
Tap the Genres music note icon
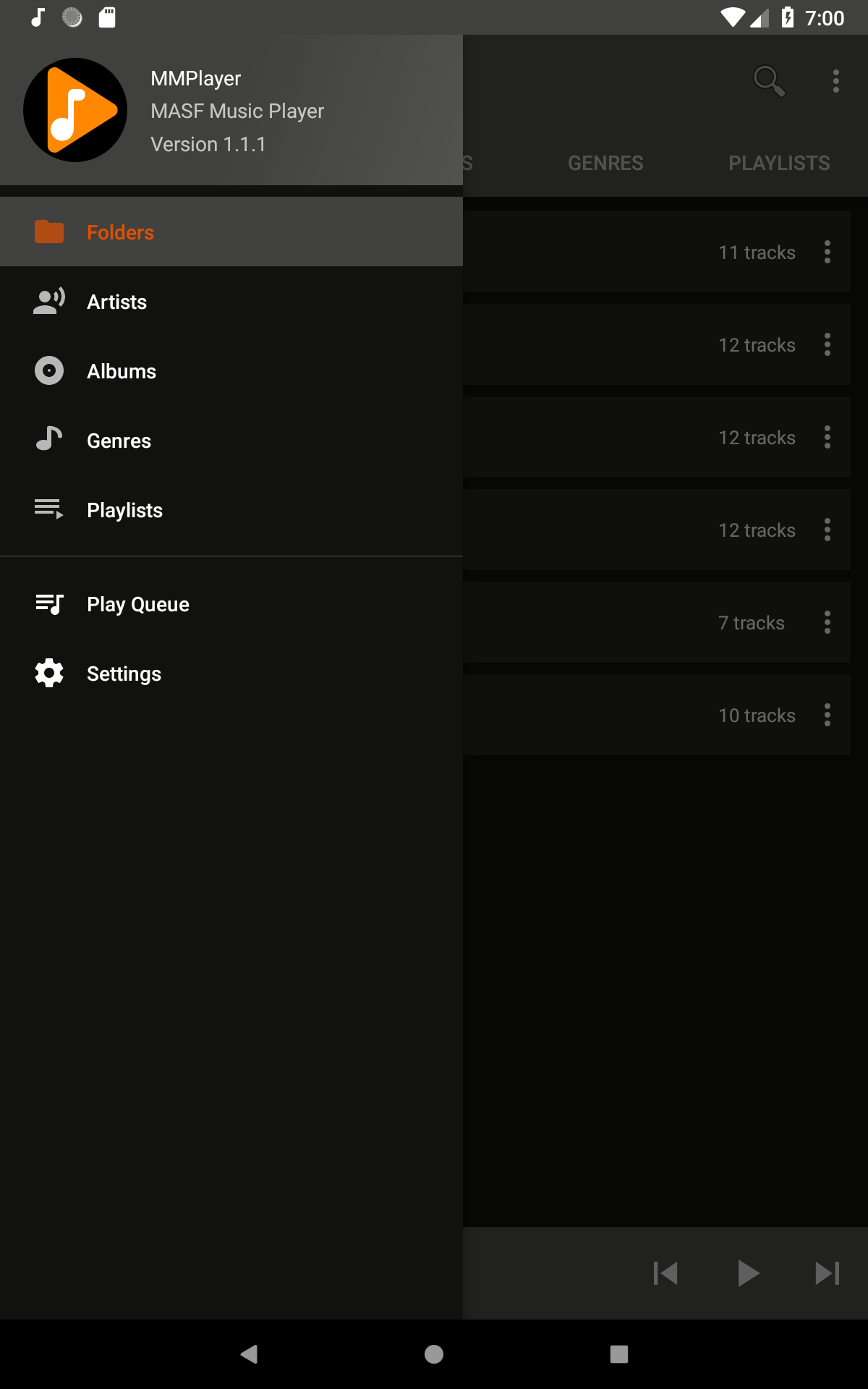[x=49, y=439]
